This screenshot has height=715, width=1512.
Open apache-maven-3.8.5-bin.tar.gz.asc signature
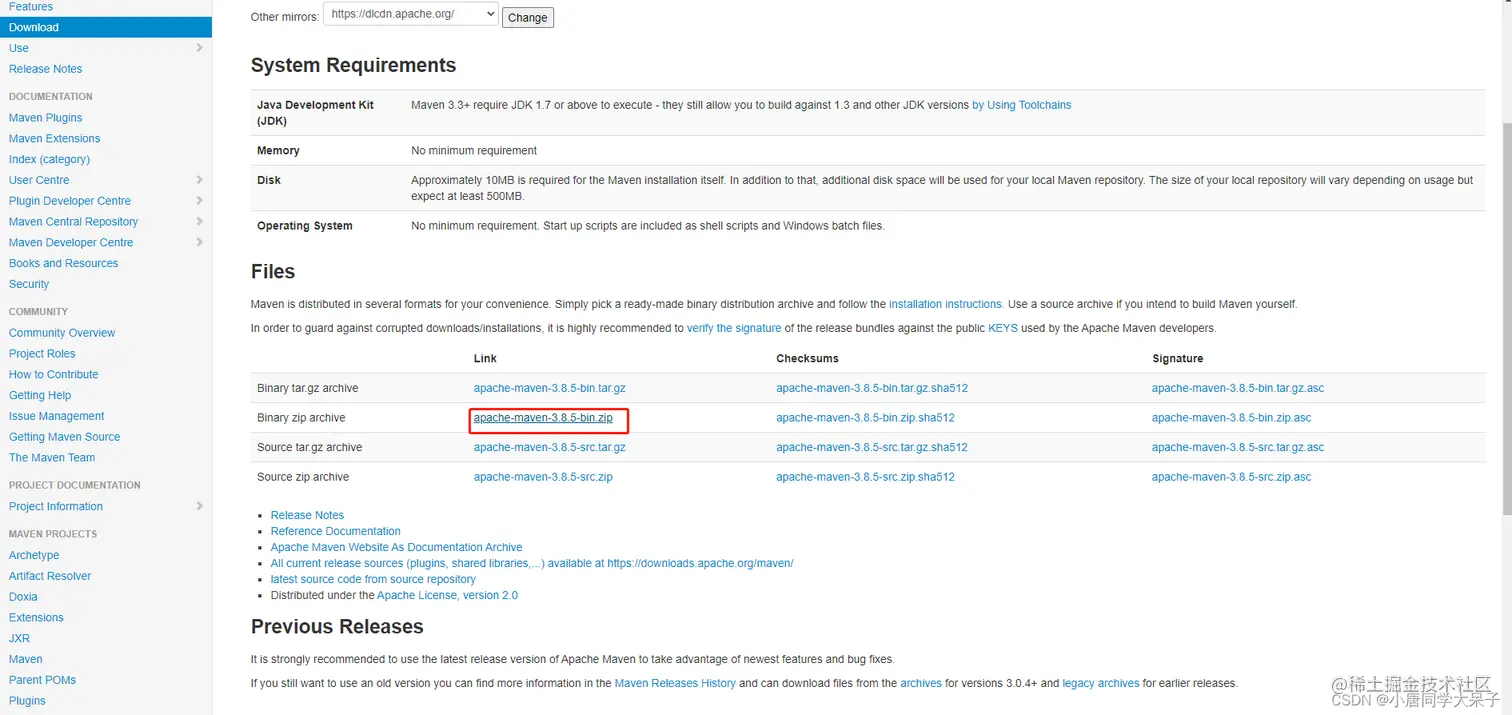[x=1238, y=388]
